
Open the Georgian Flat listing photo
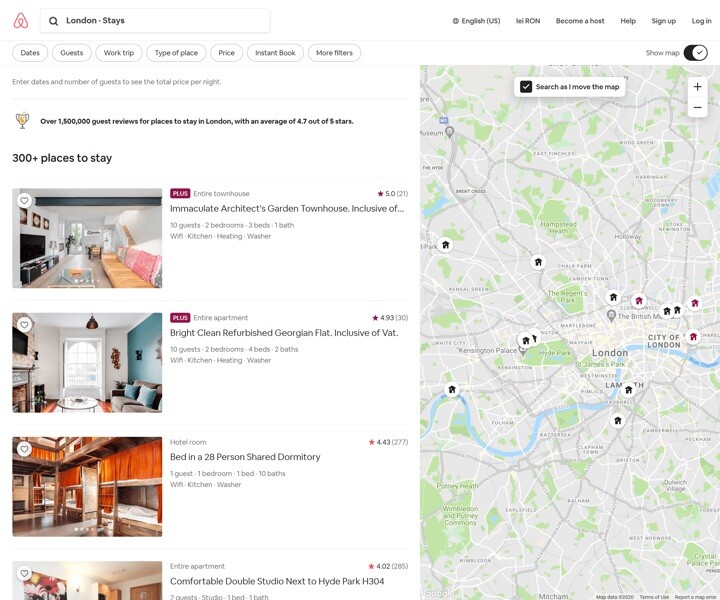(87, 363)
